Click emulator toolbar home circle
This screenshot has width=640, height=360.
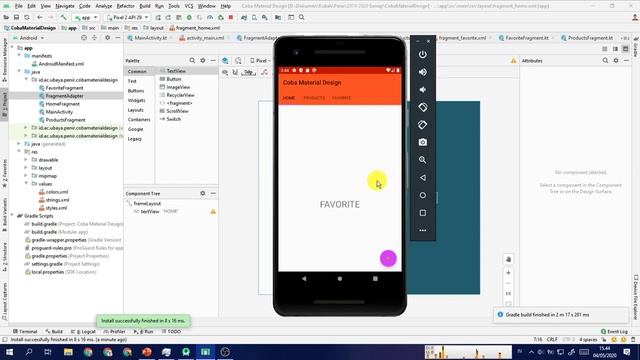coord(422,195)
